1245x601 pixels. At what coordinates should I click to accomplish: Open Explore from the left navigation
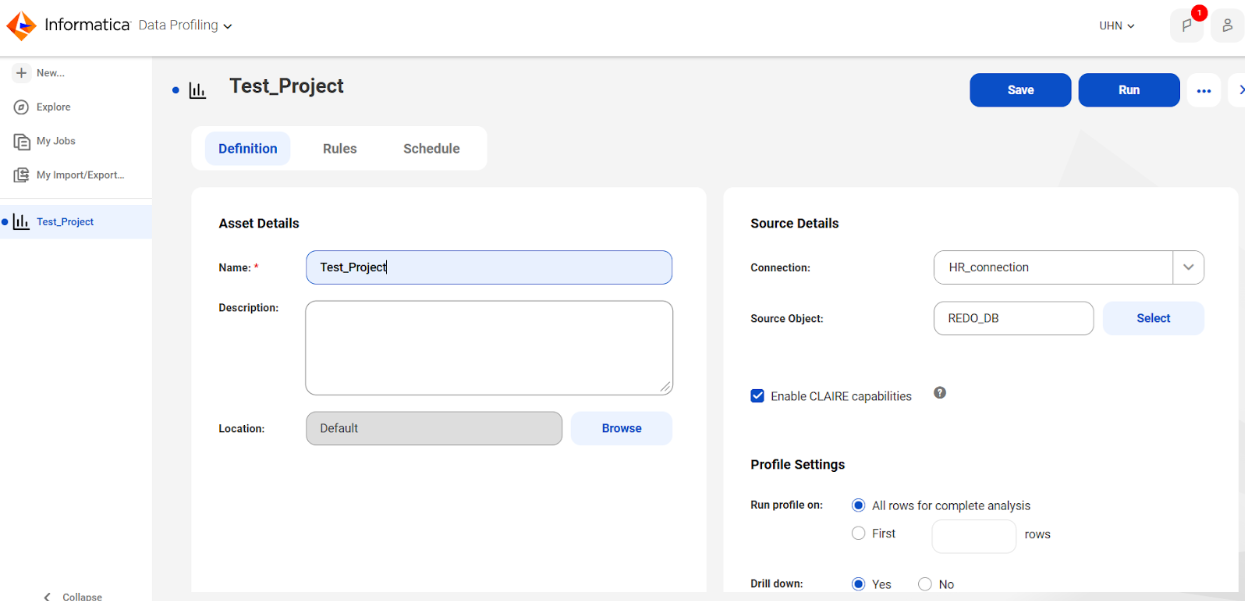(22, 106)
